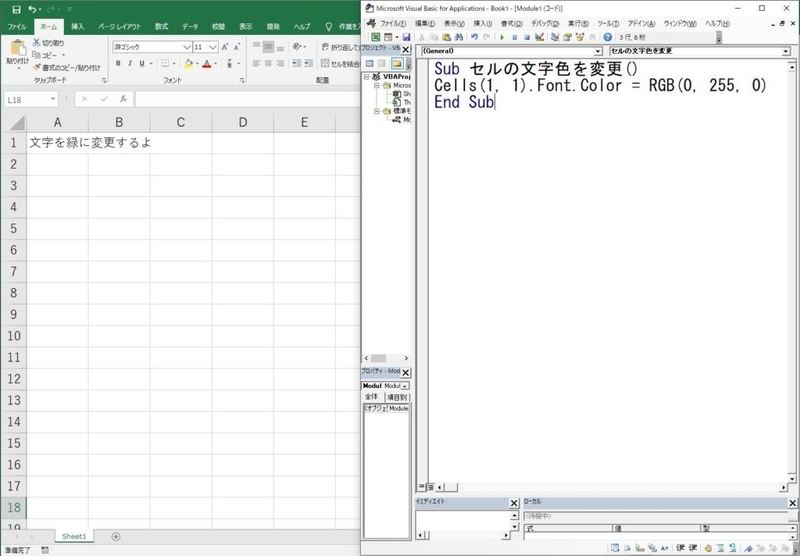800x556 pixels.
Task: Toggle middle vertical alignment in Excel ribbon
Action: 268,47
